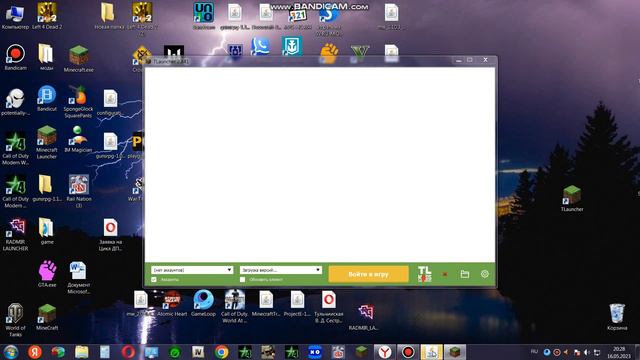Open the TL mods icon in TLauncher
This screenshot has height=360, width=640.
(x=424, y=274)
